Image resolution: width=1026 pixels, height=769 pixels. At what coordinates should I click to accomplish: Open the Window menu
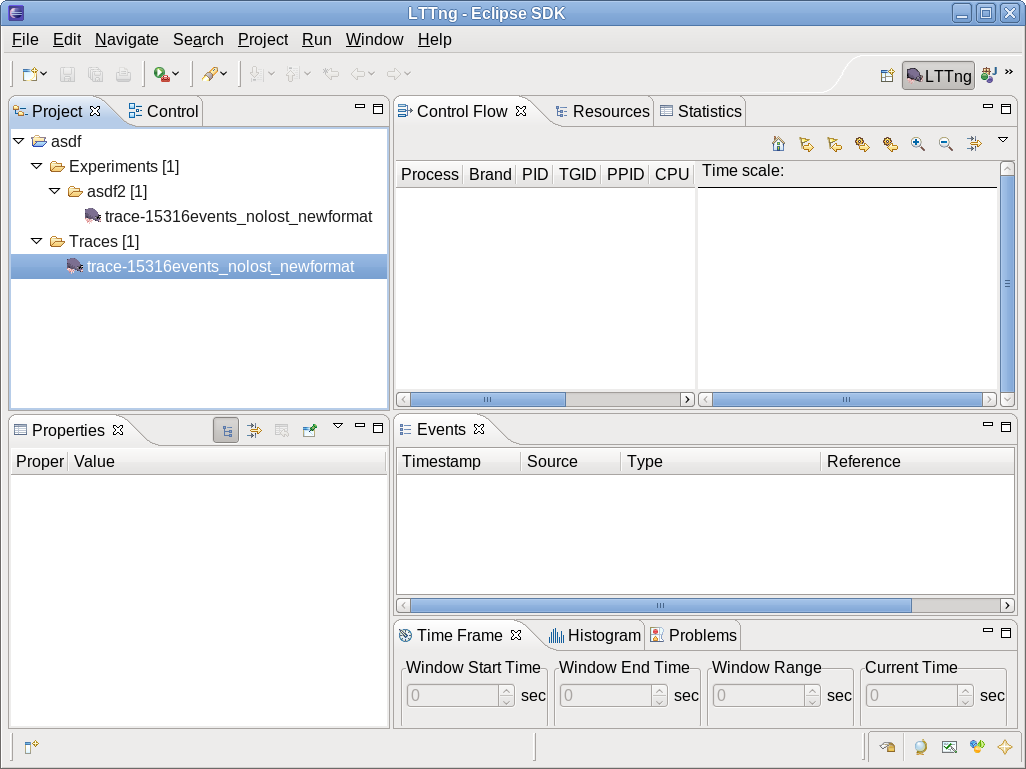[374, 40]
